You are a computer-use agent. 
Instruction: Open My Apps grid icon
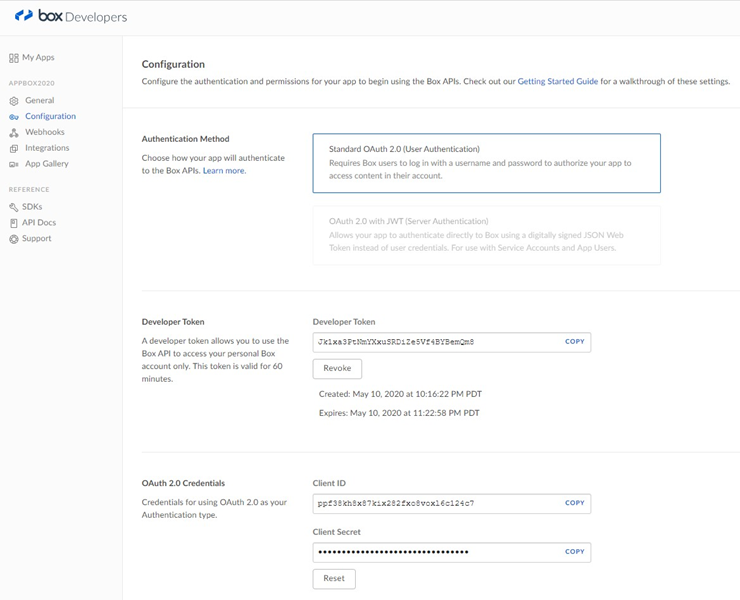click(x=14, y=58)
